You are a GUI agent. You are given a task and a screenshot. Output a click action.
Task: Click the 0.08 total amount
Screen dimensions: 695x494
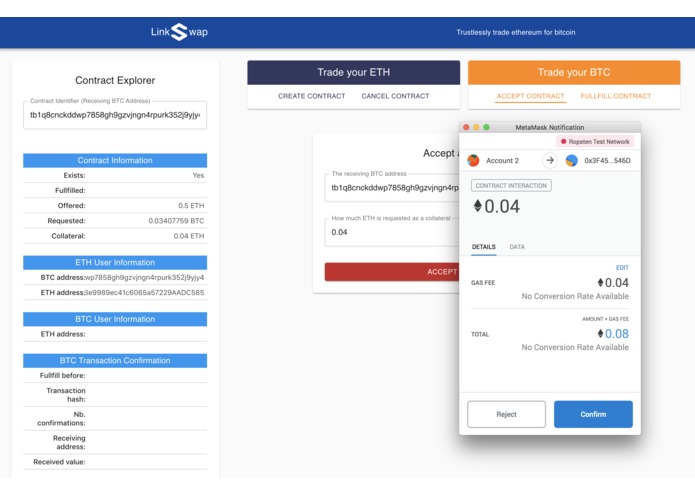pos(617,334)
